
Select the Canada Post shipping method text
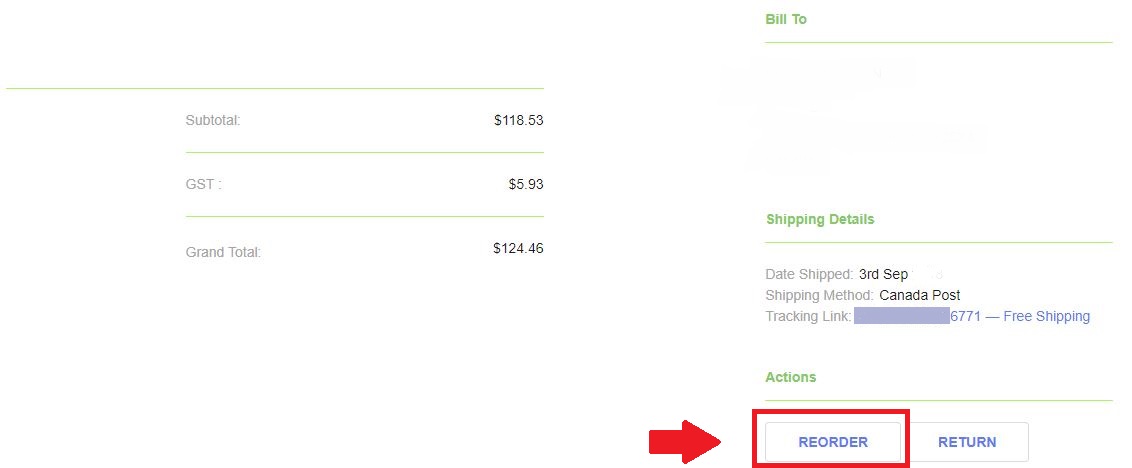(920, 295)
